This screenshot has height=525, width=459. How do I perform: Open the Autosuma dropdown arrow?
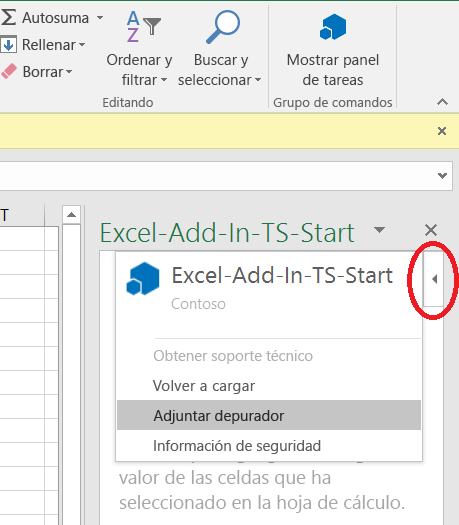point(100,17)
